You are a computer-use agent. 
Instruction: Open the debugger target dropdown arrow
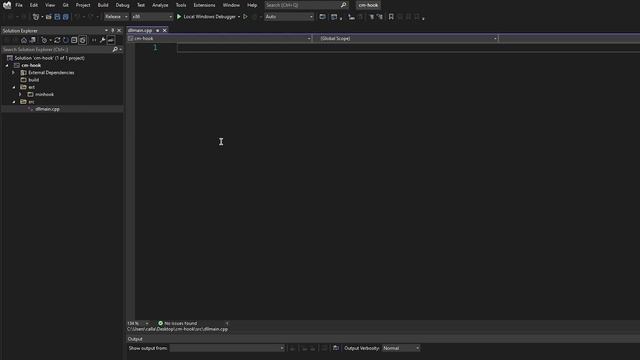[239, 17]
